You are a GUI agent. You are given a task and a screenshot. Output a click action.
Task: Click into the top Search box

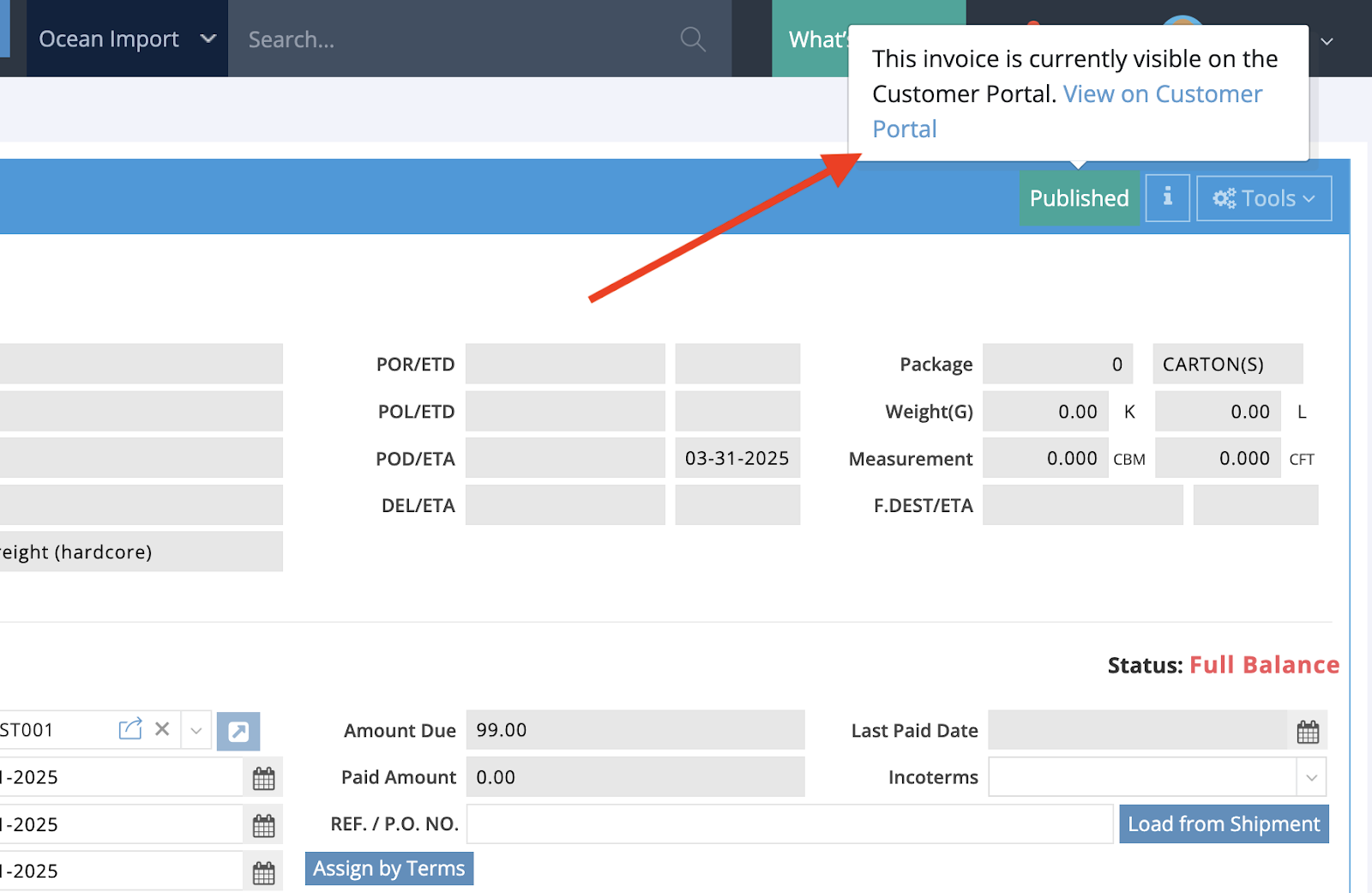click(x=454, y=39)
